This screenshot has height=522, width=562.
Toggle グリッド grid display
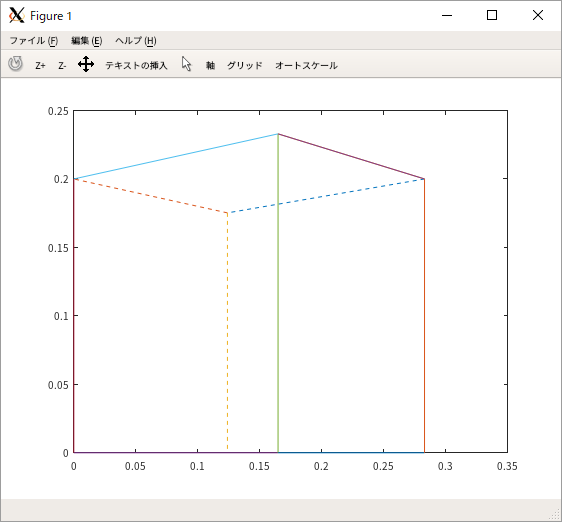pos(245,65)
